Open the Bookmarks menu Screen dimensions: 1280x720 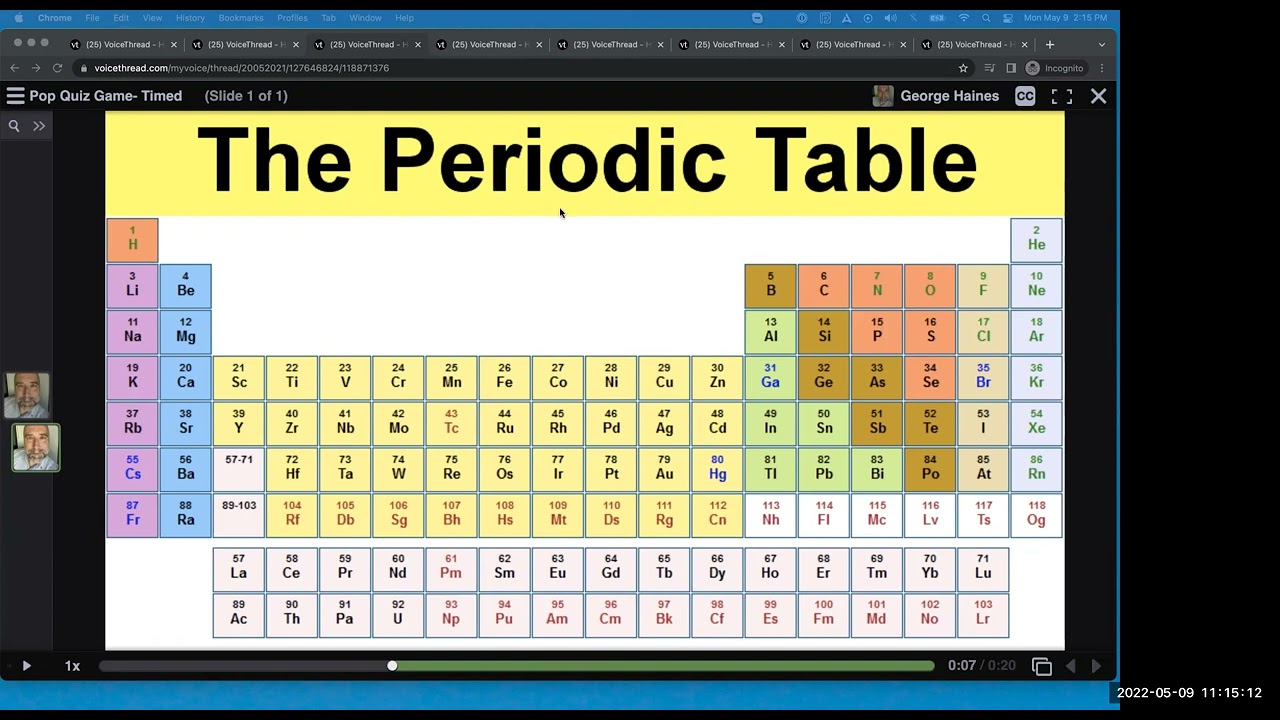click(241, 18)
